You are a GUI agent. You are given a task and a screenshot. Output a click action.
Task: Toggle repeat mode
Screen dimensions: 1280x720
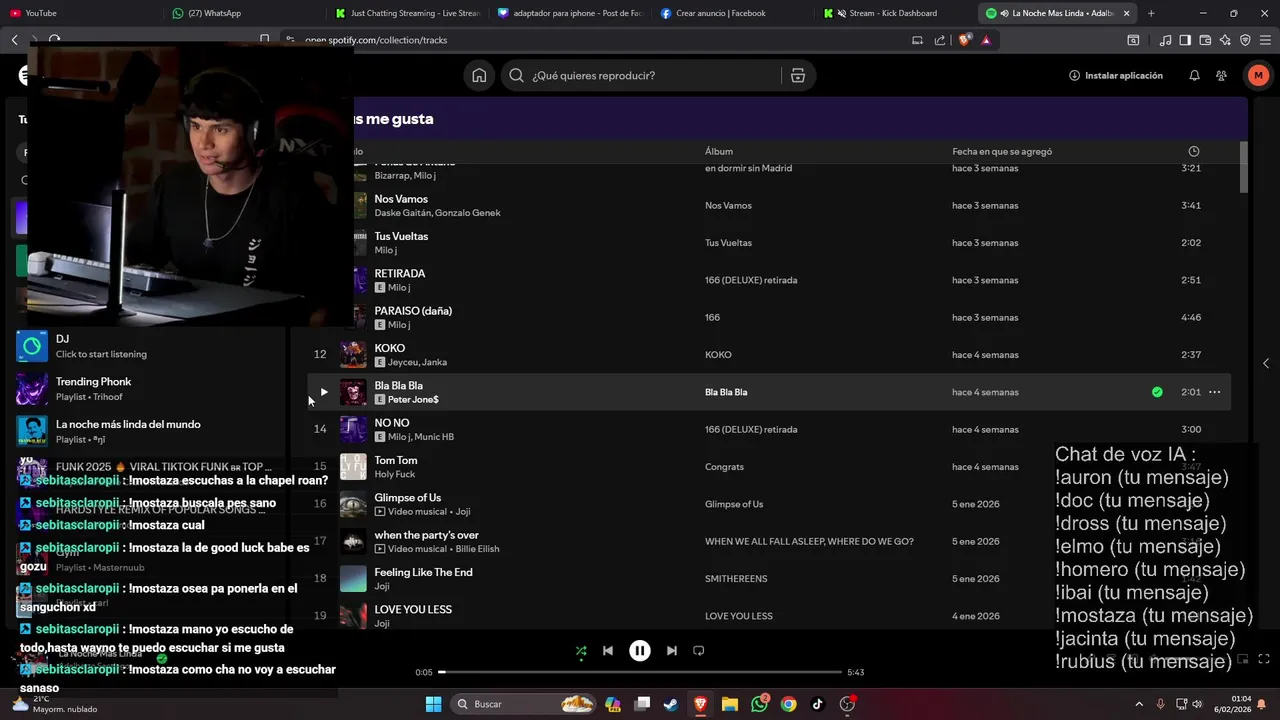699,651
